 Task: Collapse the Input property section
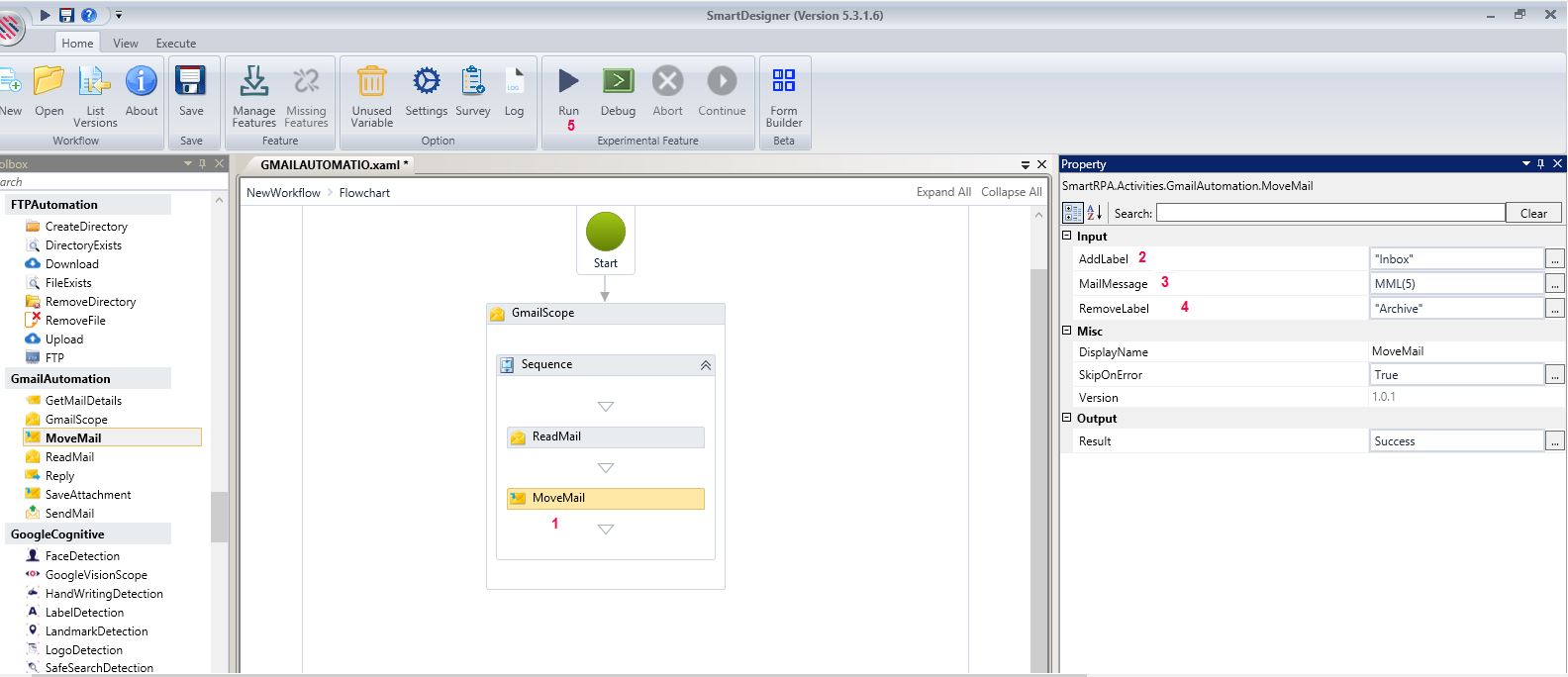coord(1067,237)
